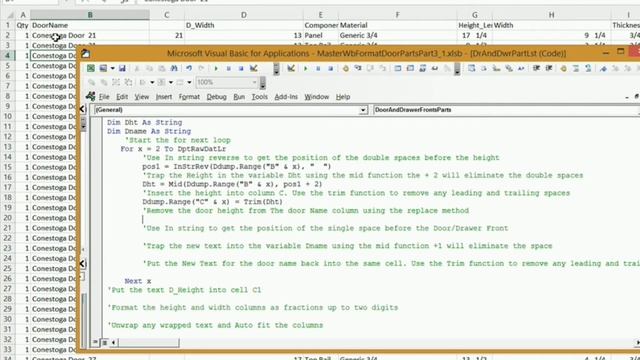640x360 pixels.
Task: Click Step Into on the Debug toolbar
Action: click(x=358, y=68)
